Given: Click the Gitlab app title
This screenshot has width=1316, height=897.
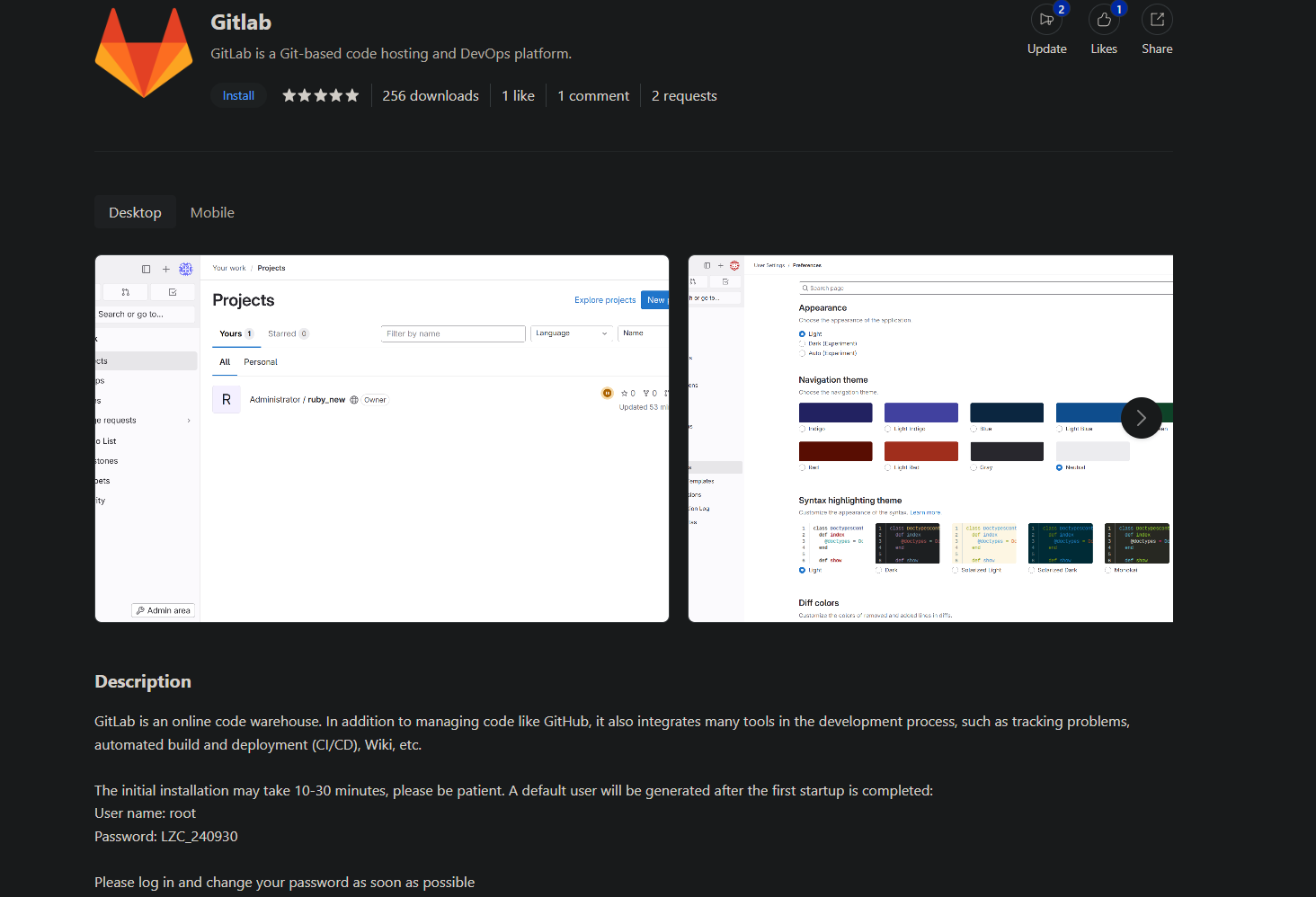Looking at the screenshot, I should coord(241,22).
